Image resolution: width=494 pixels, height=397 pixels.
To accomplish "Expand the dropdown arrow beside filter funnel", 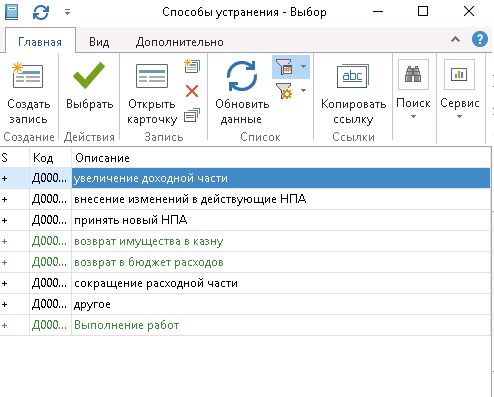I will [x=303, y=66].
